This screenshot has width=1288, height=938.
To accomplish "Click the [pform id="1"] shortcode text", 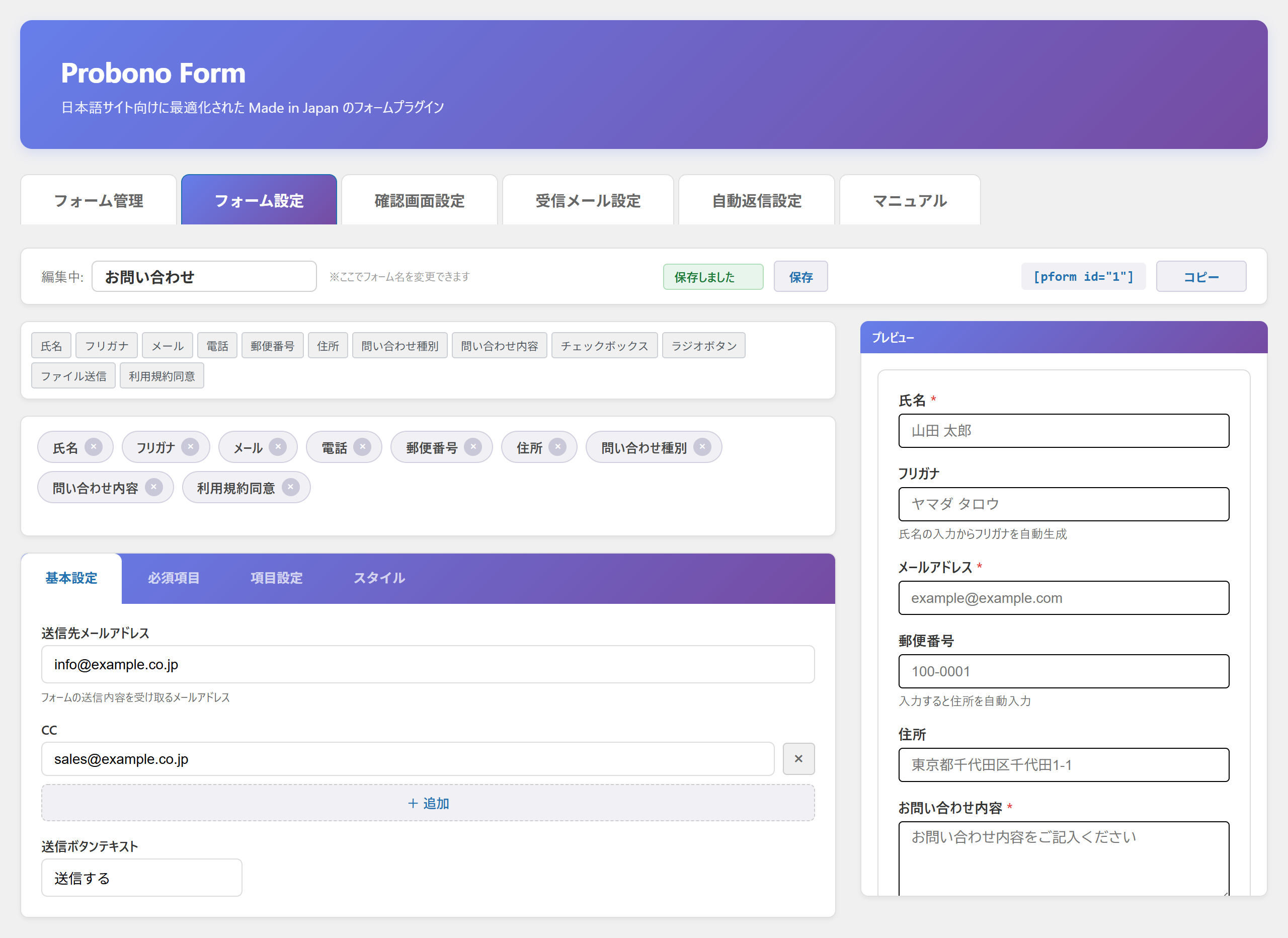I will [1083, 277].
